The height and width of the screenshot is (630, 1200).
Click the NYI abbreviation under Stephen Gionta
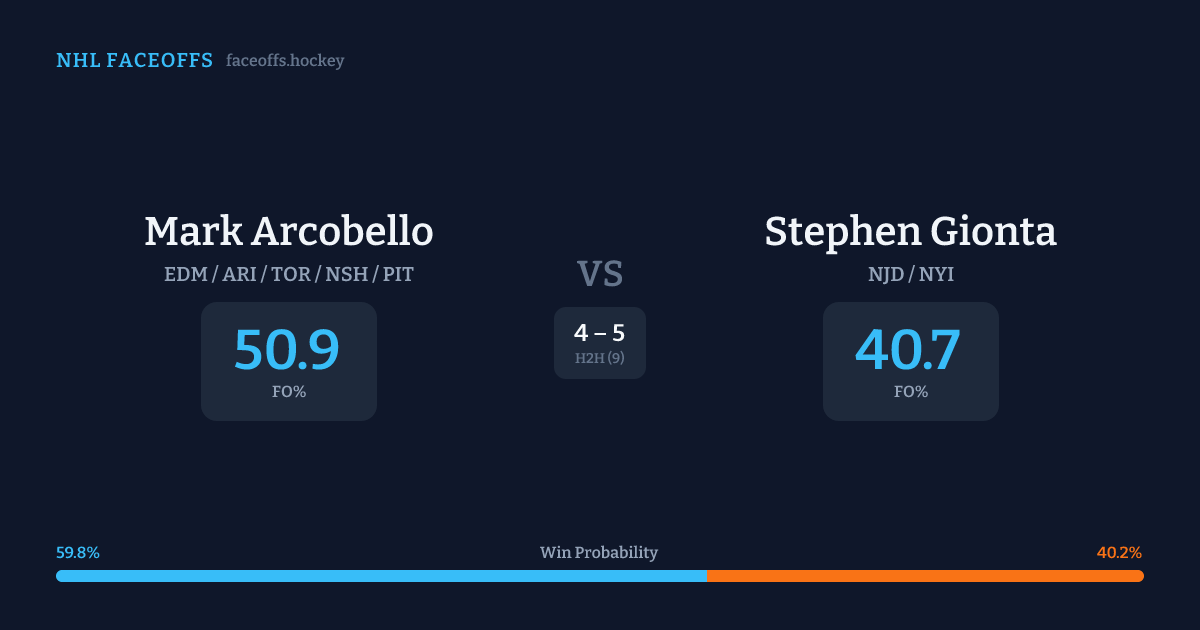click(x=936, y=274)
